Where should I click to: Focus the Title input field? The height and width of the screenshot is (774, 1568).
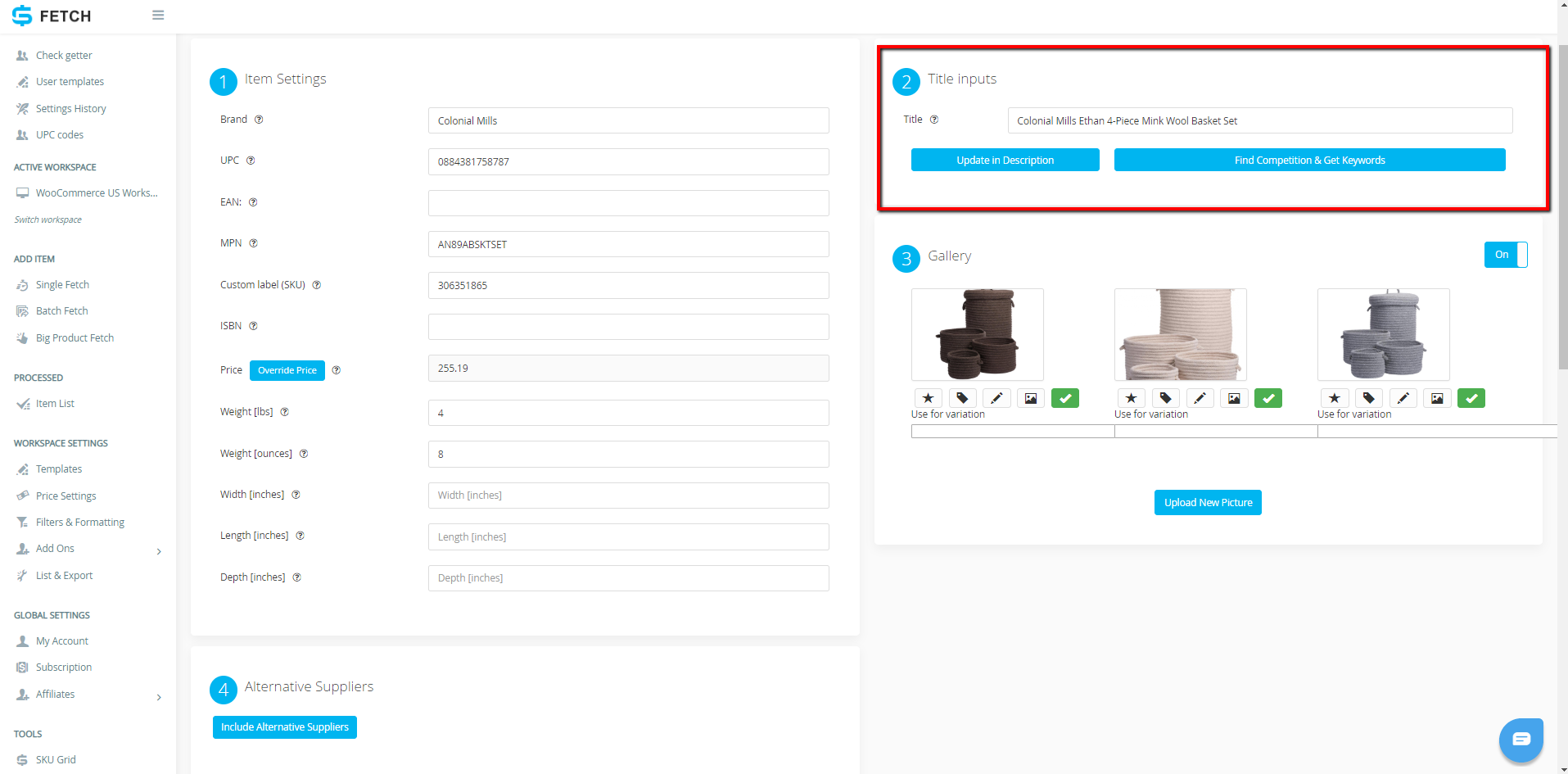pyautogui.click(x=1260, y=120)
